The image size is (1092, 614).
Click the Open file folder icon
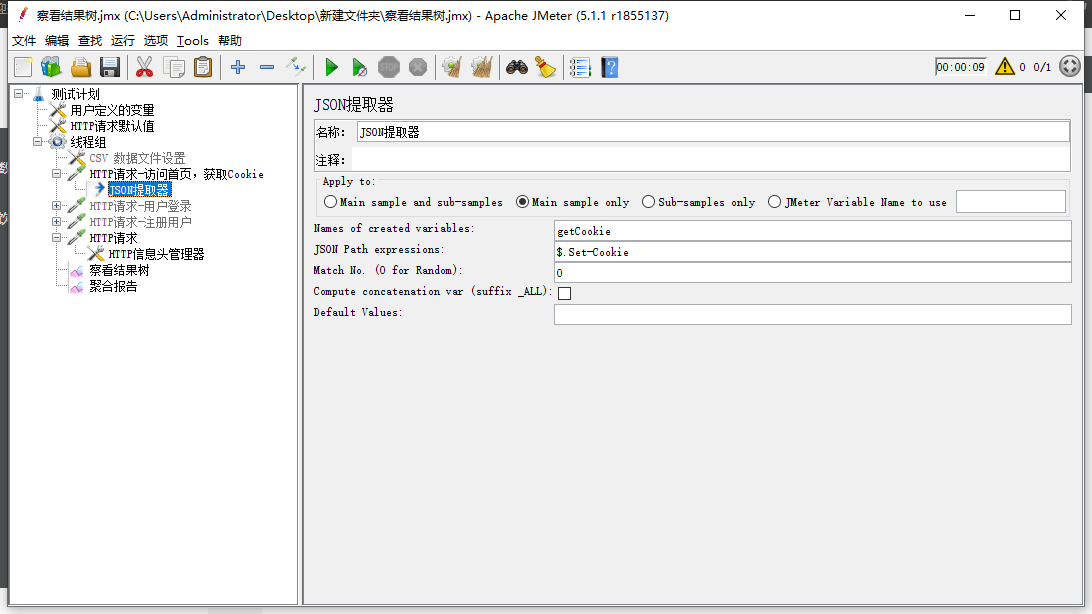[81, 68]
